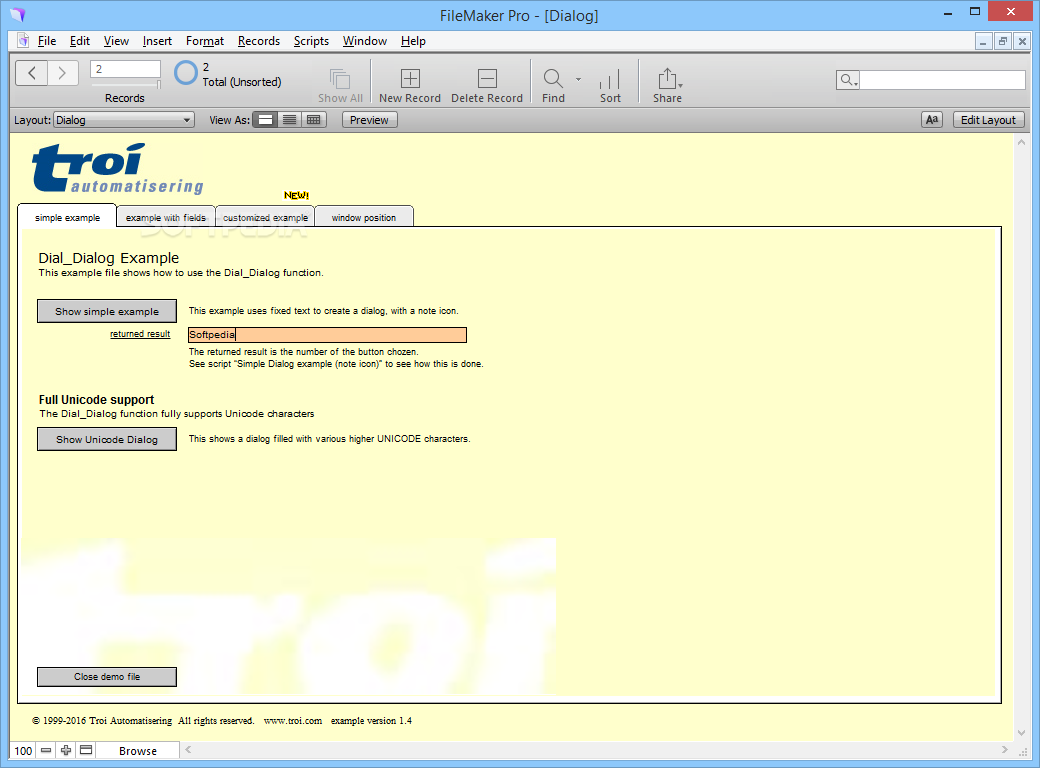
Task: Switch to Table view
Action: (314, 120)
